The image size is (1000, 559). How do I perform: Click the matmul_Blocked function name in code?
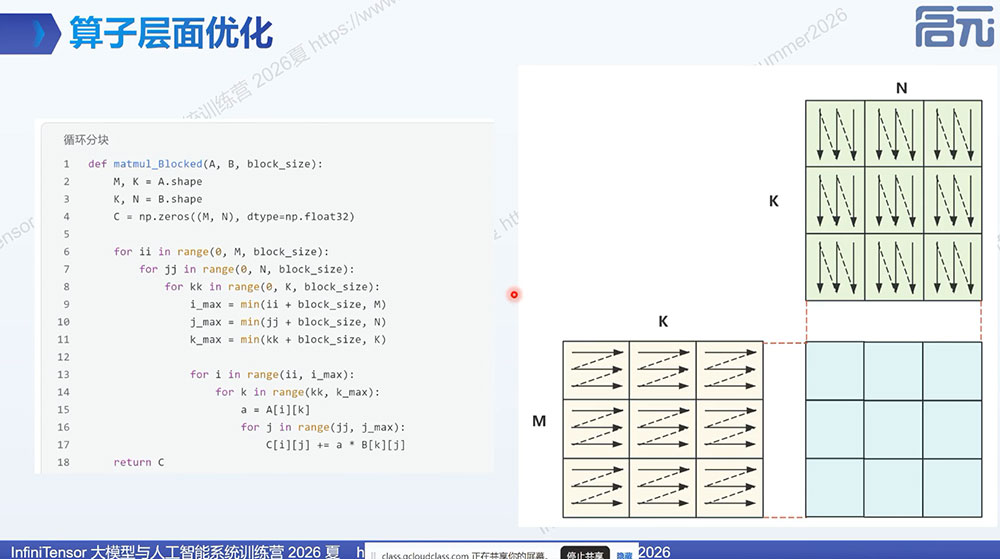click(158, 164)
